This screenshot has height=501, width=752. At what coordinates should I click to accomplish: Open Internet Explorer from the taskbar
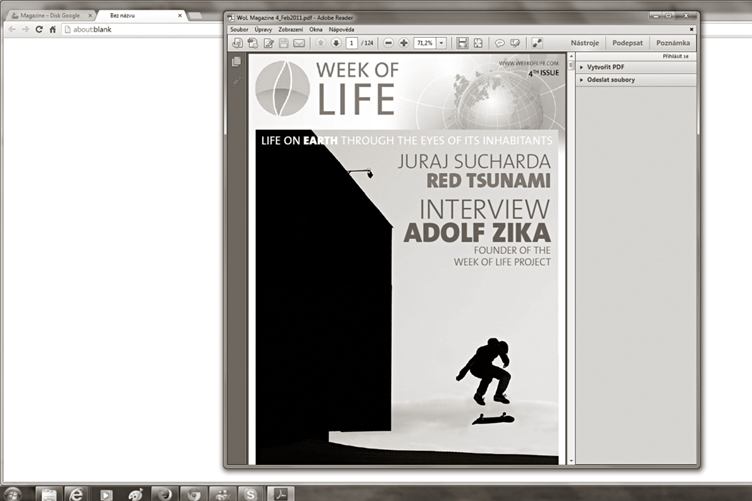pos(75,493)
